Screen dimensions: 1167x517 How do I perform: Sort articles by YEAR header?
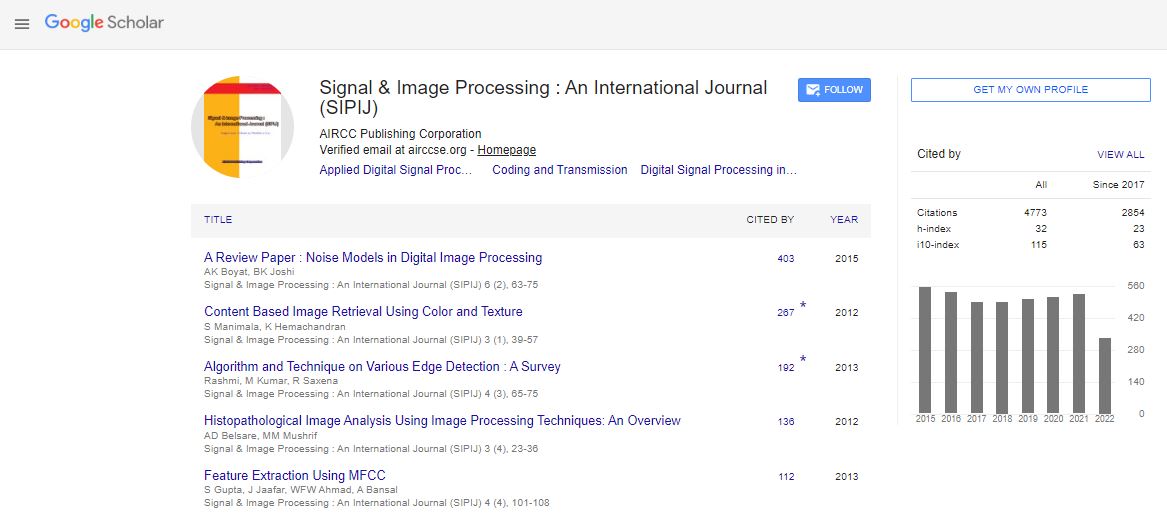tap(844, 219)
